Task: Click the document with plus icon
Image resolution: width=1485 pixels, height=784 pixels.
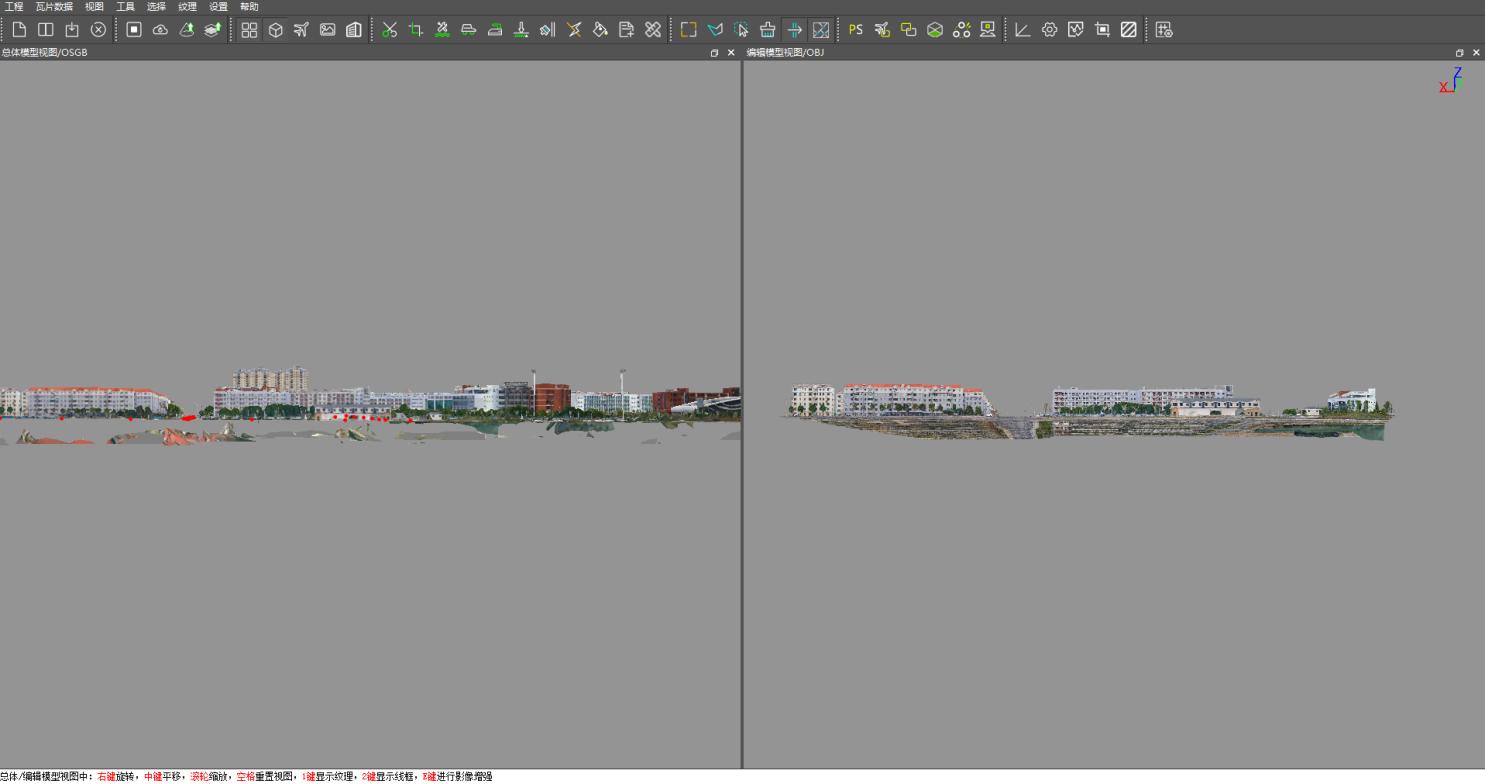Action: point(626,30)
